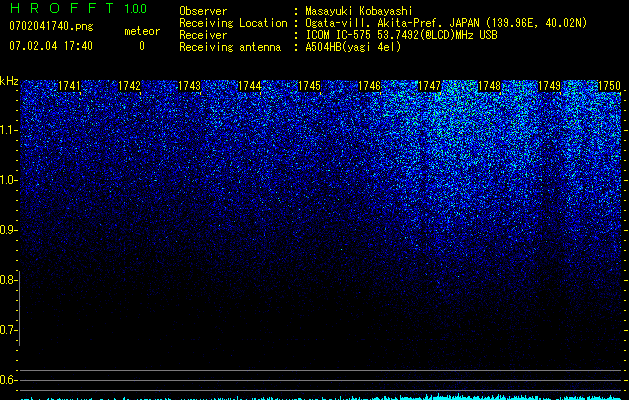Click the 1749 time marker
The image size is (629, 400).
[549, 86]
